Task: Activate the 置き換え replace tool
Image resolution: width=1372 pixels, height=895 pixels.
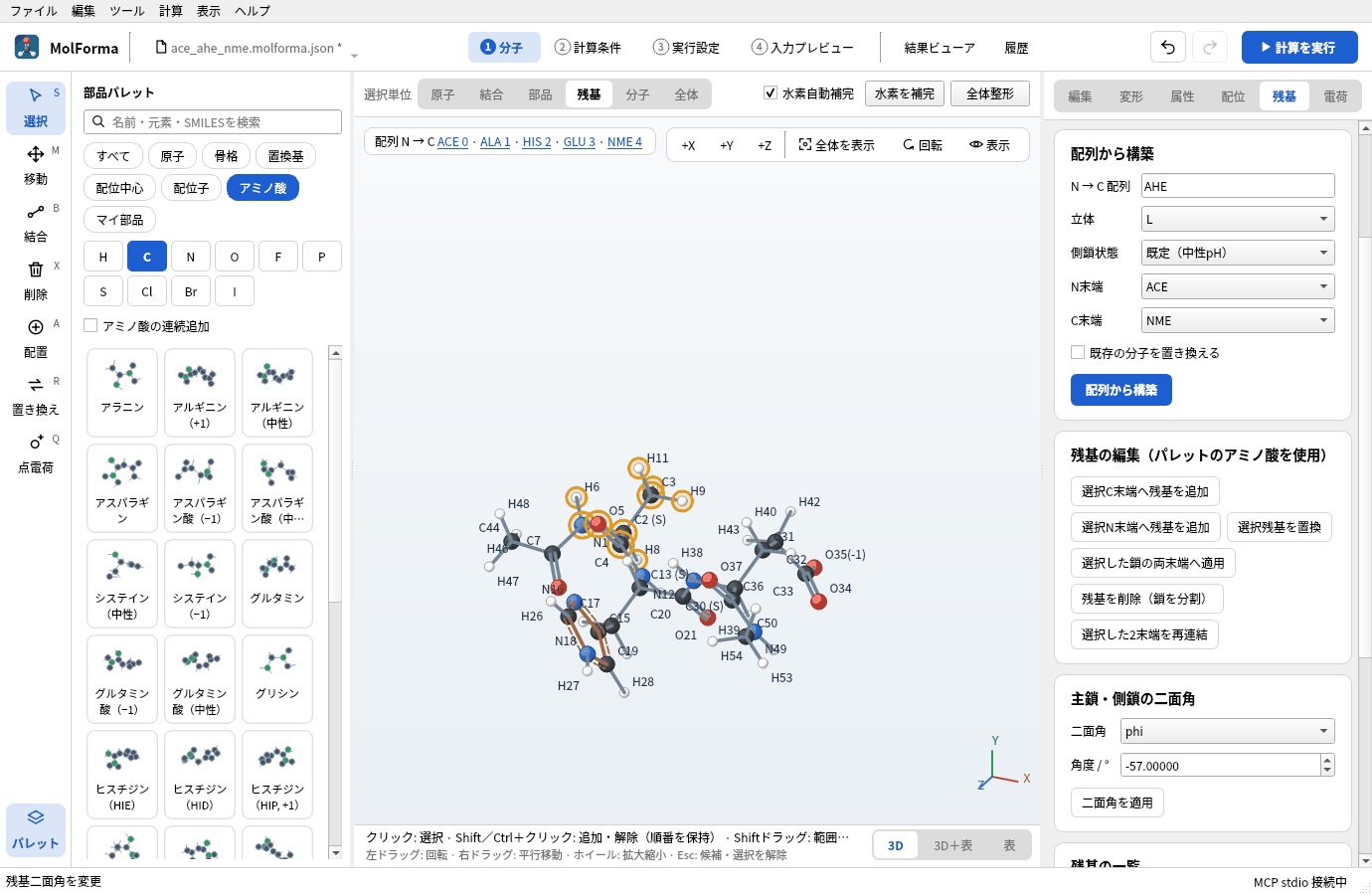Action: [36, 396]
